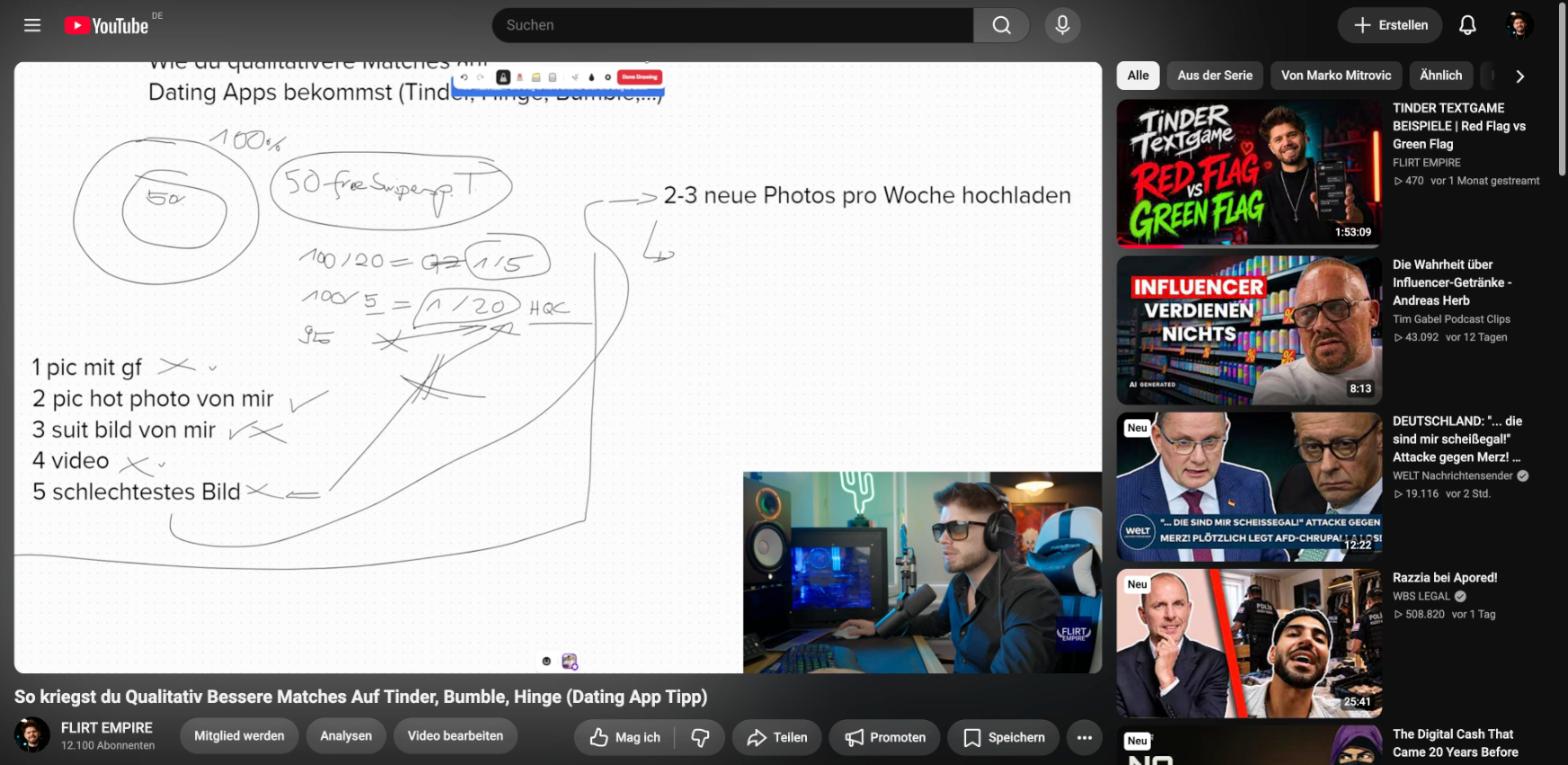Image resolution: width=1568 pixels, height=765 pixels.
Task: Open the more actions three-dot menu
Action: (1084, 737)
